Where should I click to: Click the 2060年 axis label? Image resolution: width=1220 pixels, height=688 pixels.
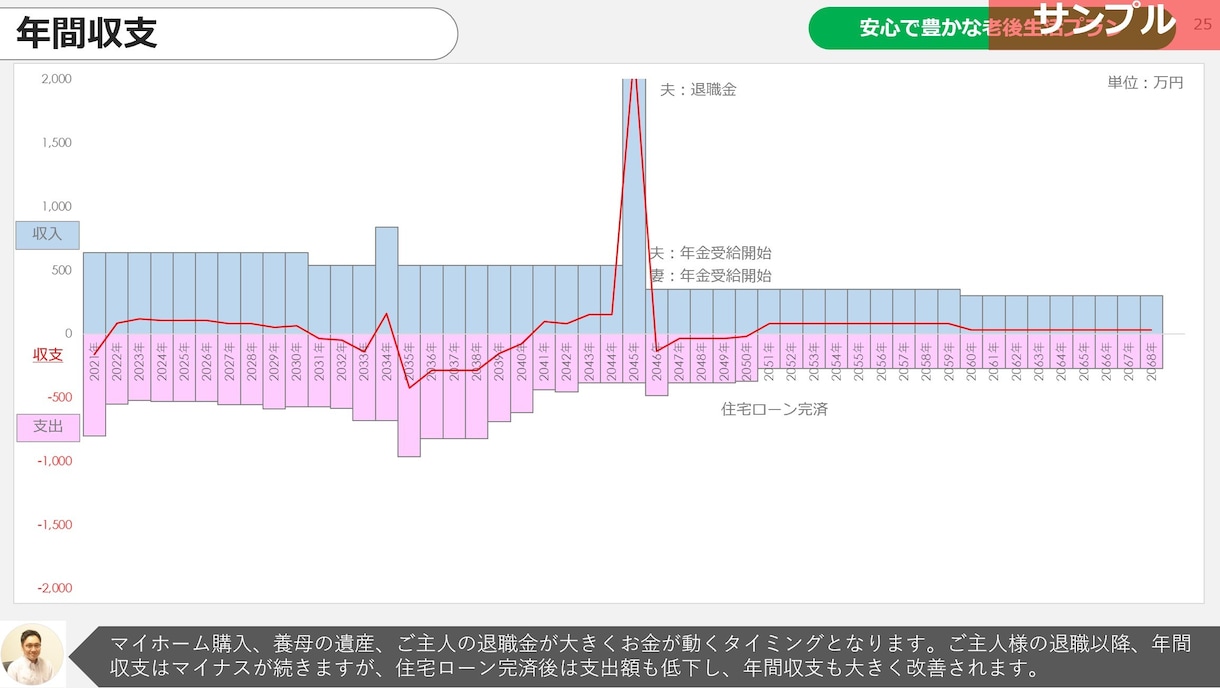click(971, 362)
